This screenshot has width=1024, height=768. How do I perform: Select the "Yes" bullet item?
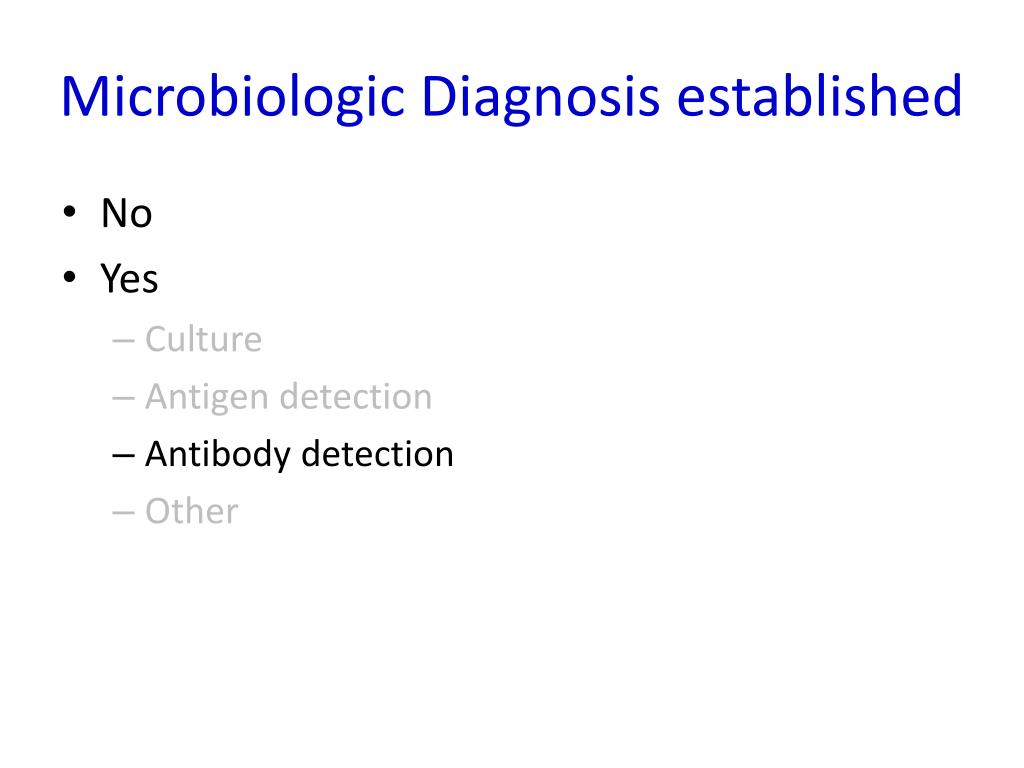[x=129, y=279]
